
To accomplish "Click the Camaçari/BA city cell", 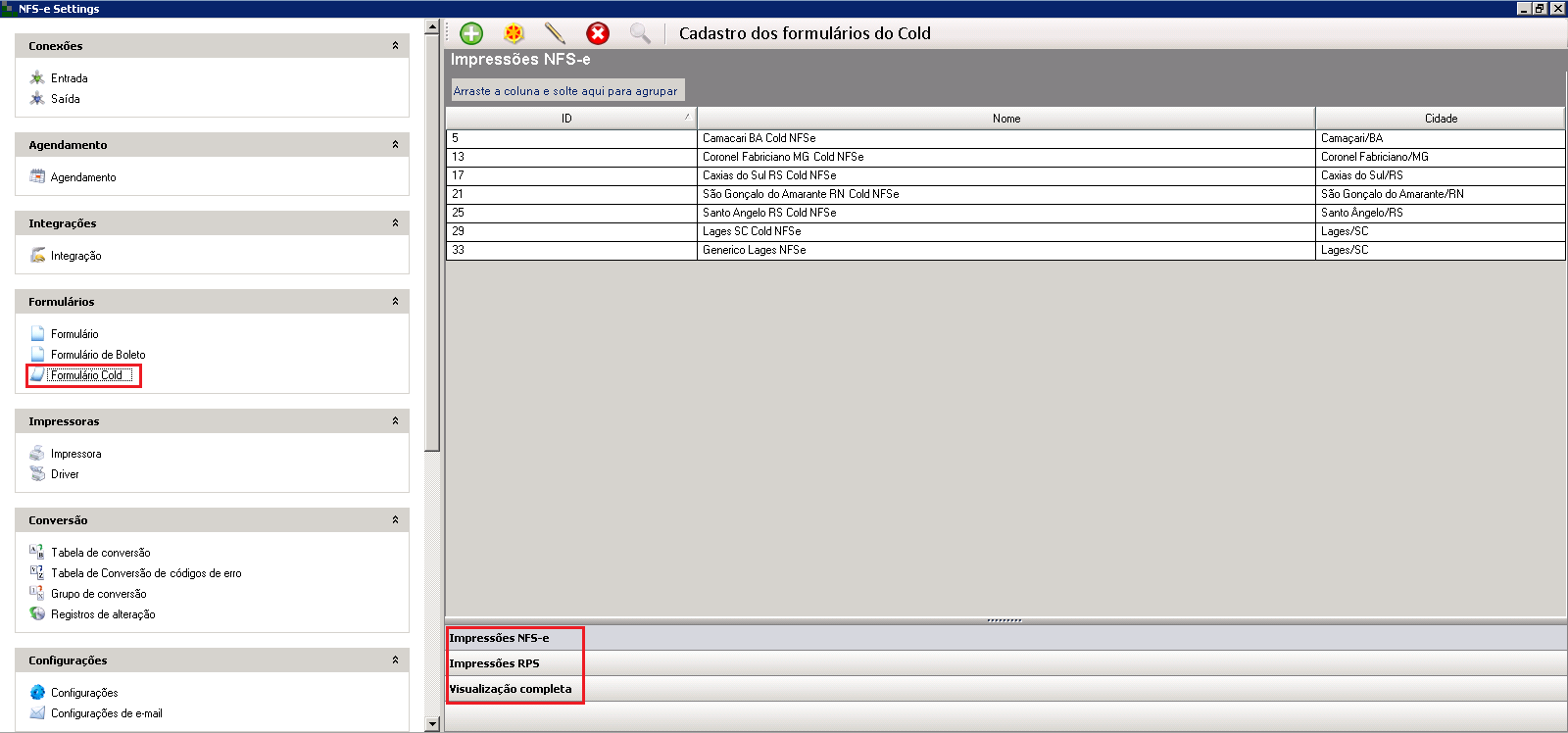I will 1441,138.
